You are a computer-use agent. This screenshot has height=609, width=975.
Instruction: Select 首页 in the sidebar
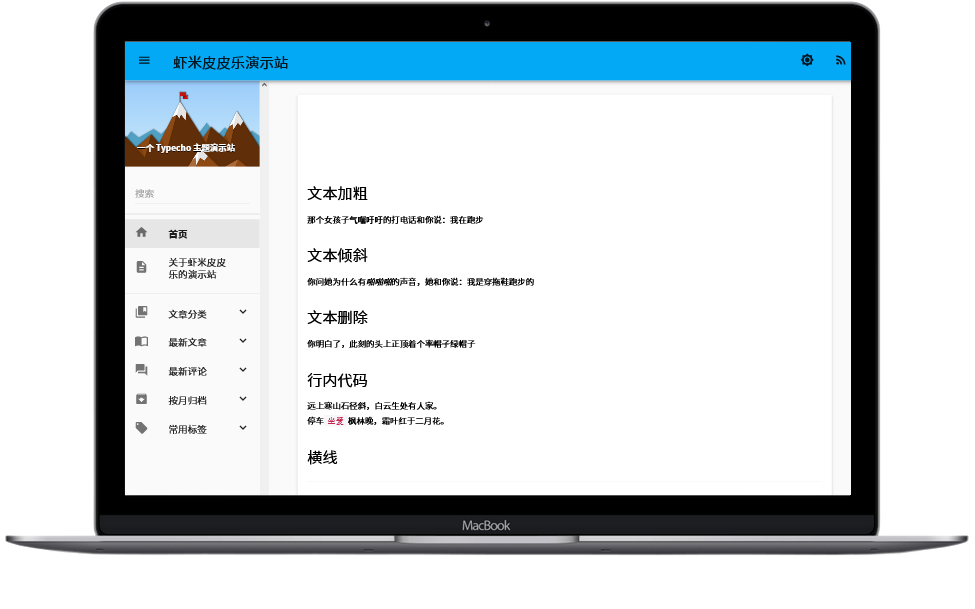coord(178,234)
